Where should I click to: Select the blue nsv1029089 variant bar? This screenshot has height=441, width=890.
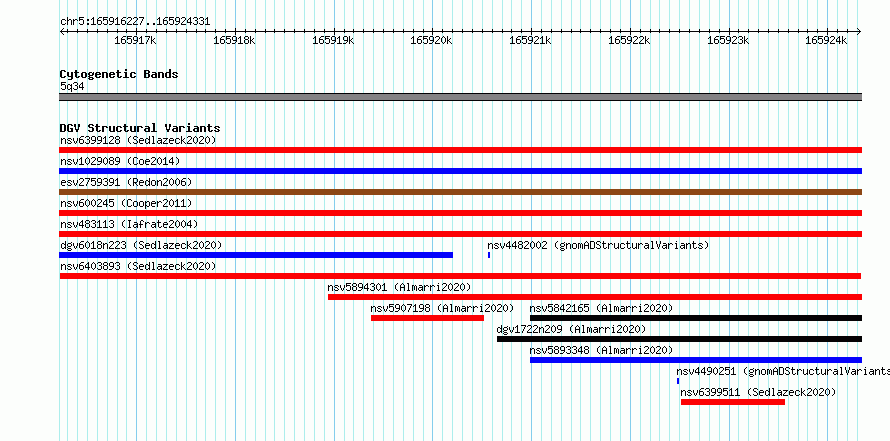tap(461, 171)
